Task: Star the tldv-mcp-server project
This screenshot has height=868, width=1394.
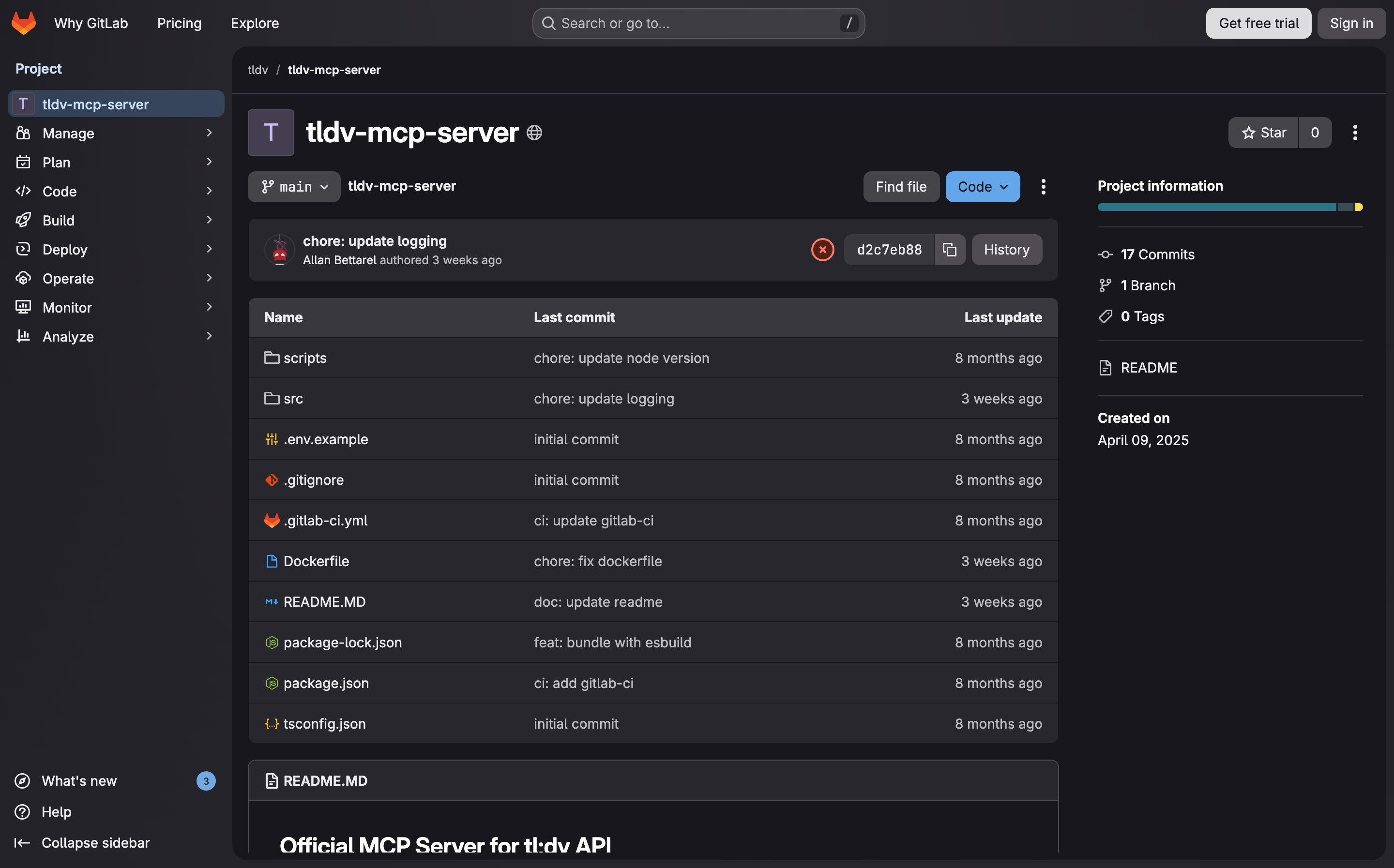Action: click(x=1263, y=133)
